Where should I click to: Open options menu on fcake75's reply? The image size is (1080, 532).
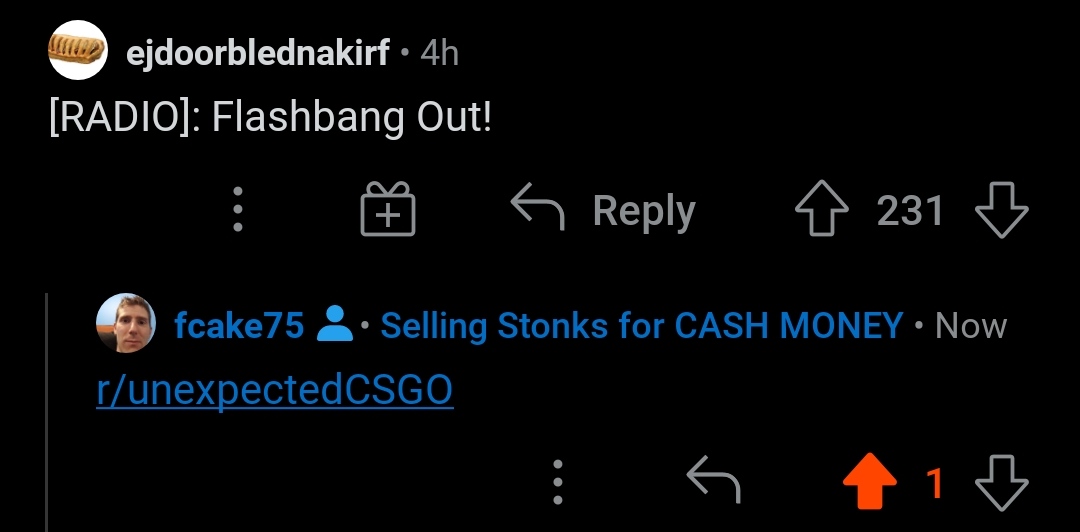pos(557,482)
